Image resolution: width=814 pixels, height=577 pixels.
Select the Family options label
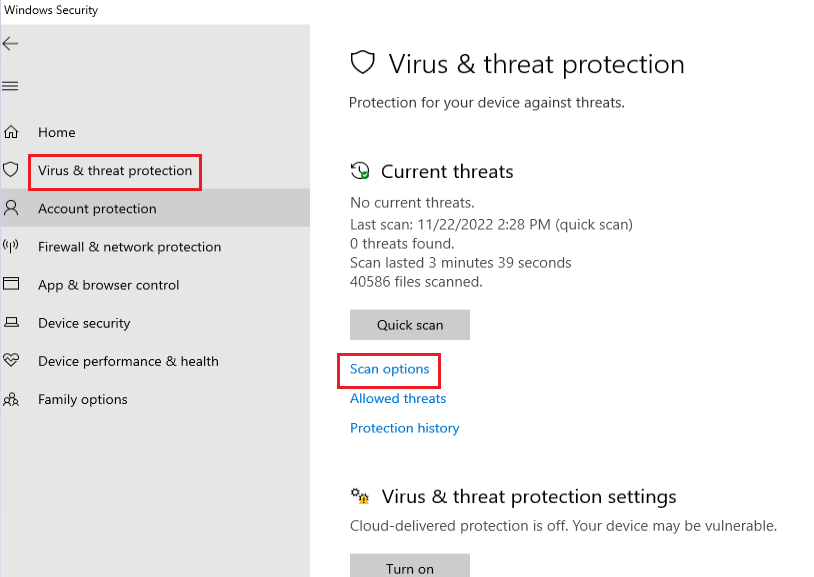pyautogui.click(x=83, y=399)
